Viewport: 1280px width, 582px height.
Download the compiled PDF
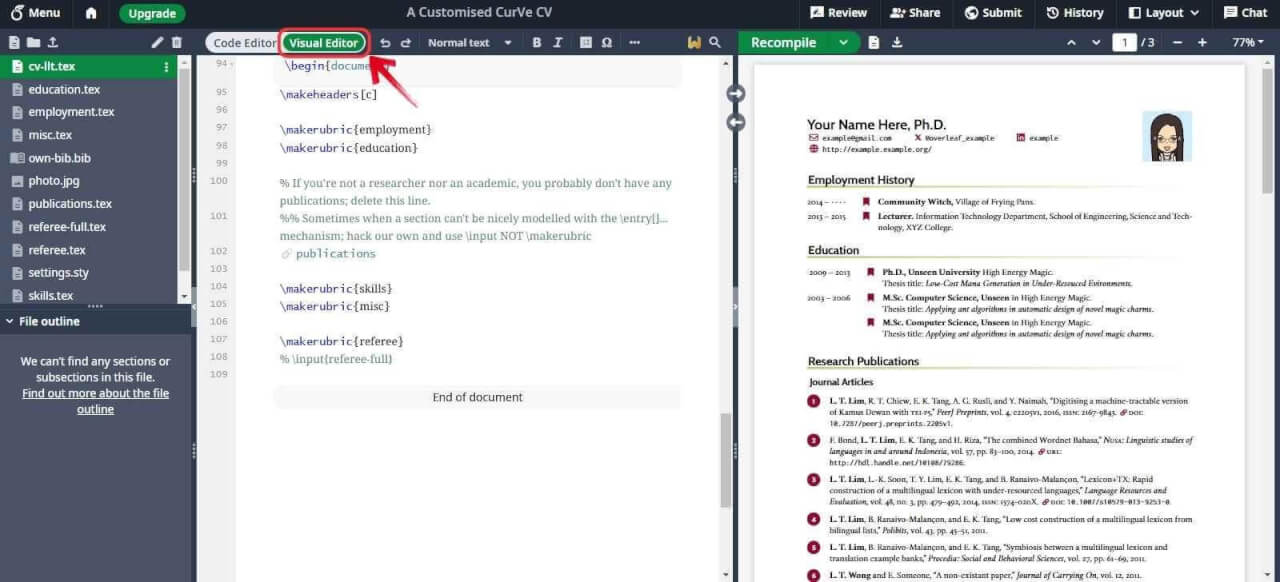tap(897, 42)
